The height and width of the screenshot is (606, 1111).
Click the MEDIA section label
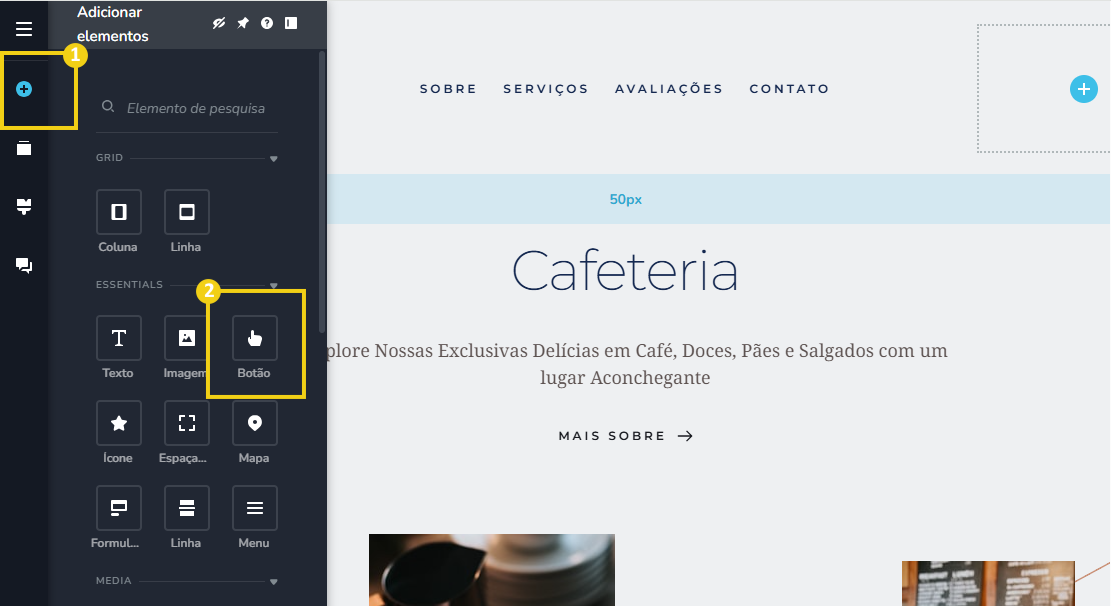113,580
